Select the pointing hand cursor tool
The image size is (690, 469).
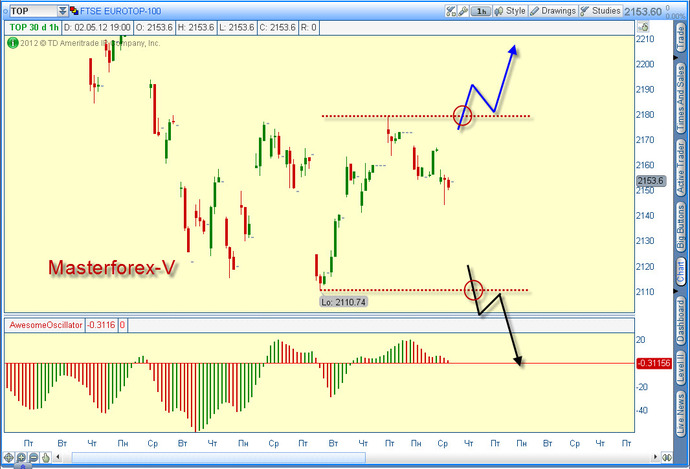(x=46, y=458)
